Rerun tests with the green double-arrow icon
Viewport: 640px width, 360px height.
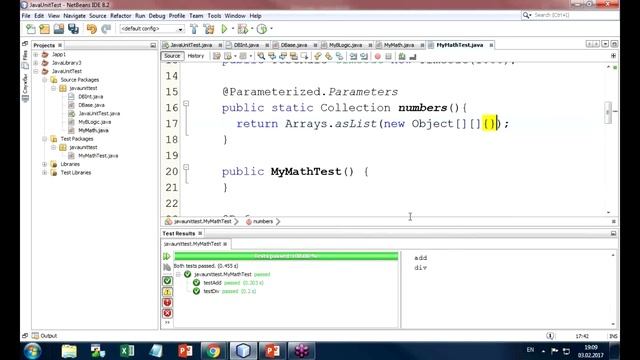167,256
